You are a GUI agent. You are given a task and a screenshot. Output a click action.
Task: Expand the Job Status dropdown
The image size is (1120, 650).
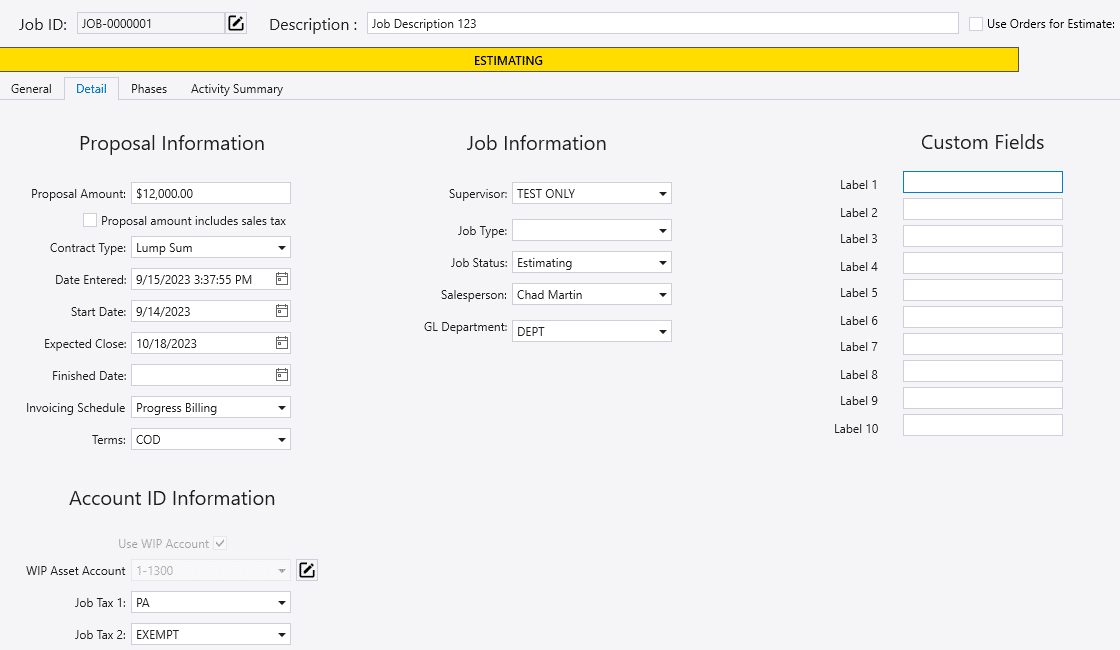(x=662, y=263)
